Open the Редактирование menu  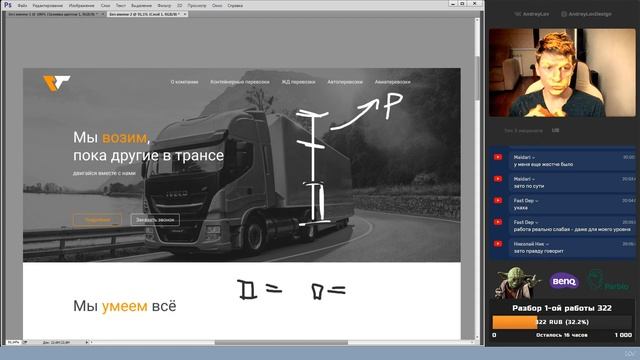click(x=48, y=6)
